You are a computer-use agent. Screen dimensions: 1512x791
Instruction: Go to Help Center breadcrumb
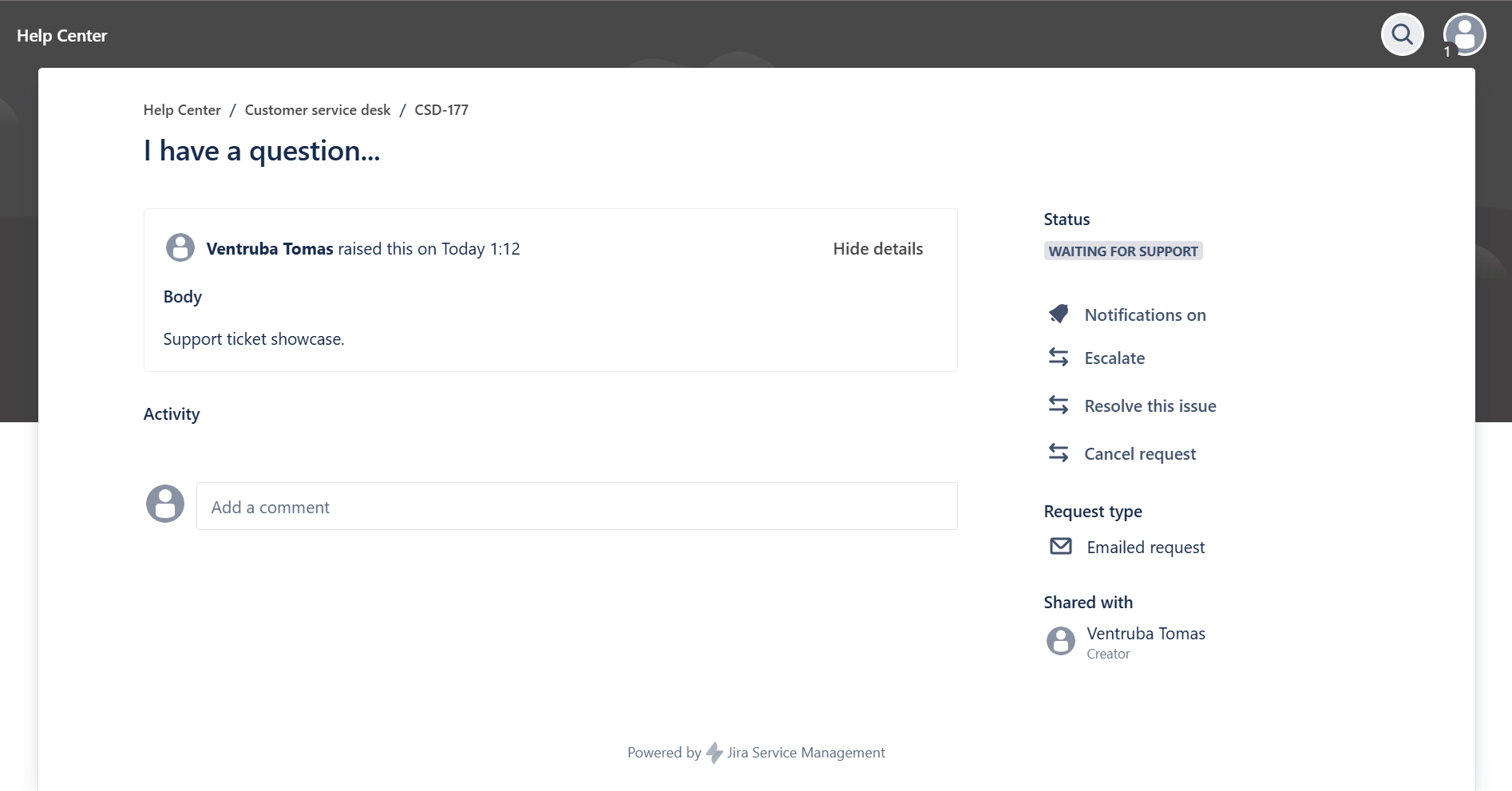coord(182,110)
